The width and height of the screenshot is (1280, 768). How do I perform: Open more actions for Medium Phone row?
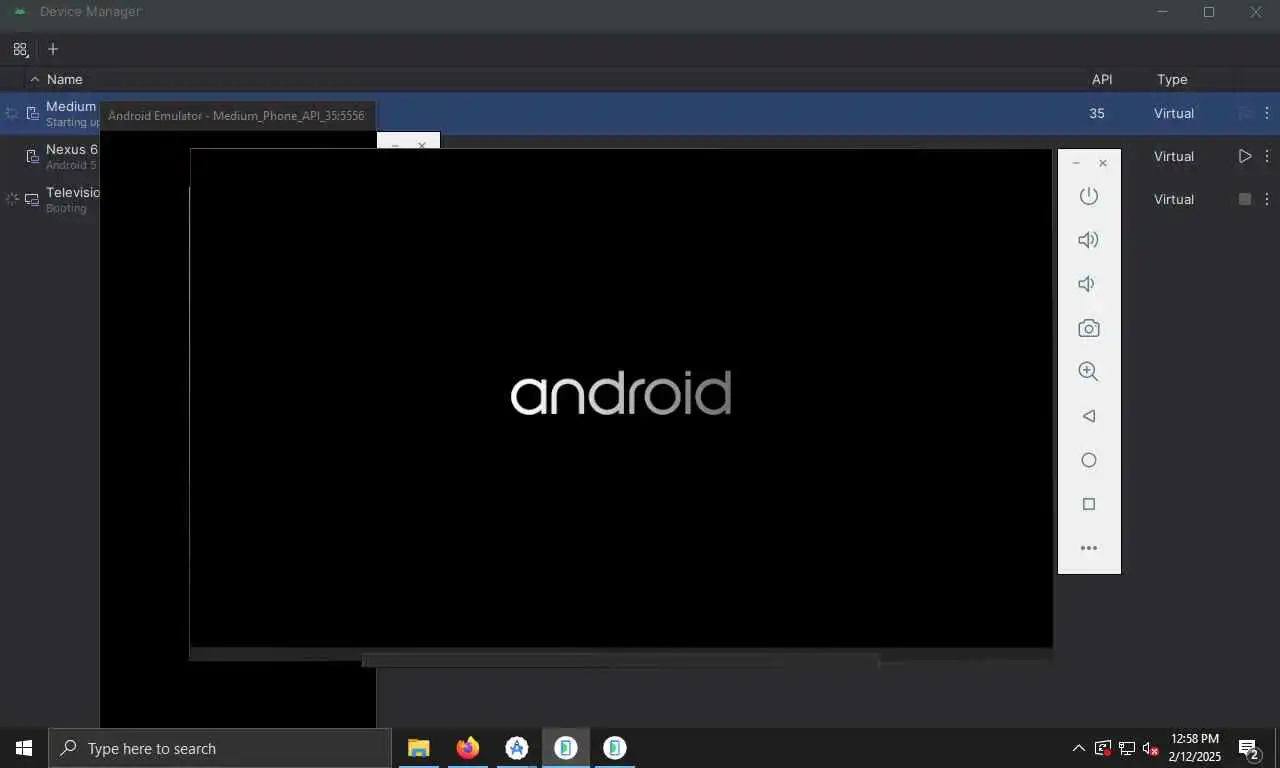tap(1267, 113)
